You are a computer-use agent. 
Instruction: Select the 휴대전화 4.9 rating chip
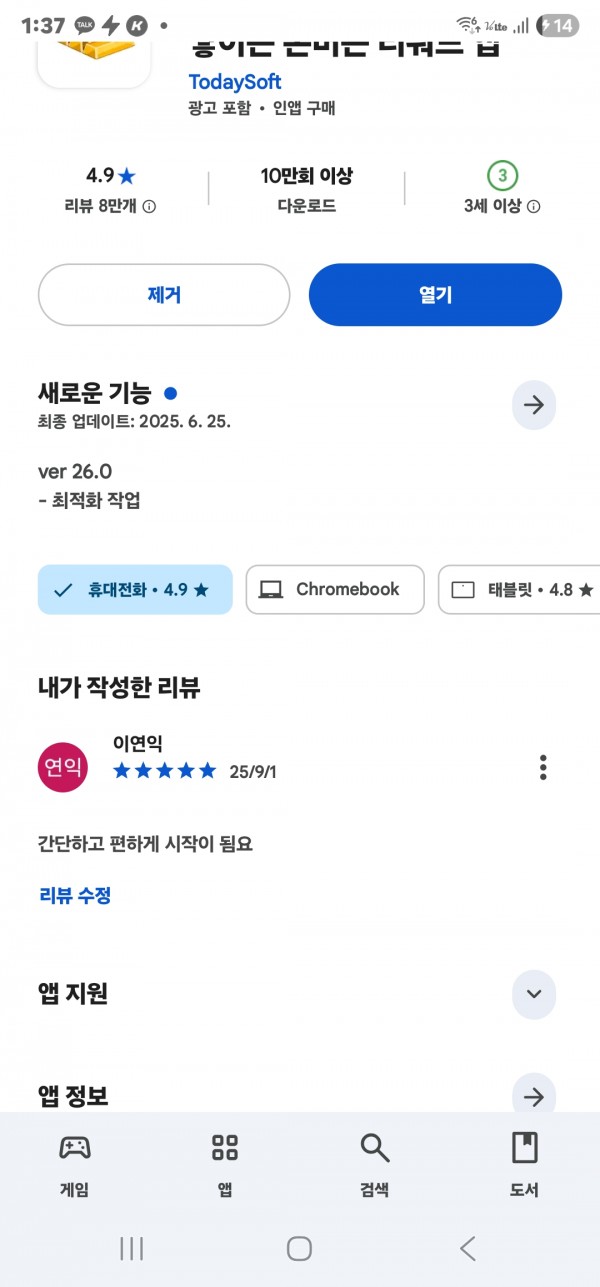click(135, 590)
